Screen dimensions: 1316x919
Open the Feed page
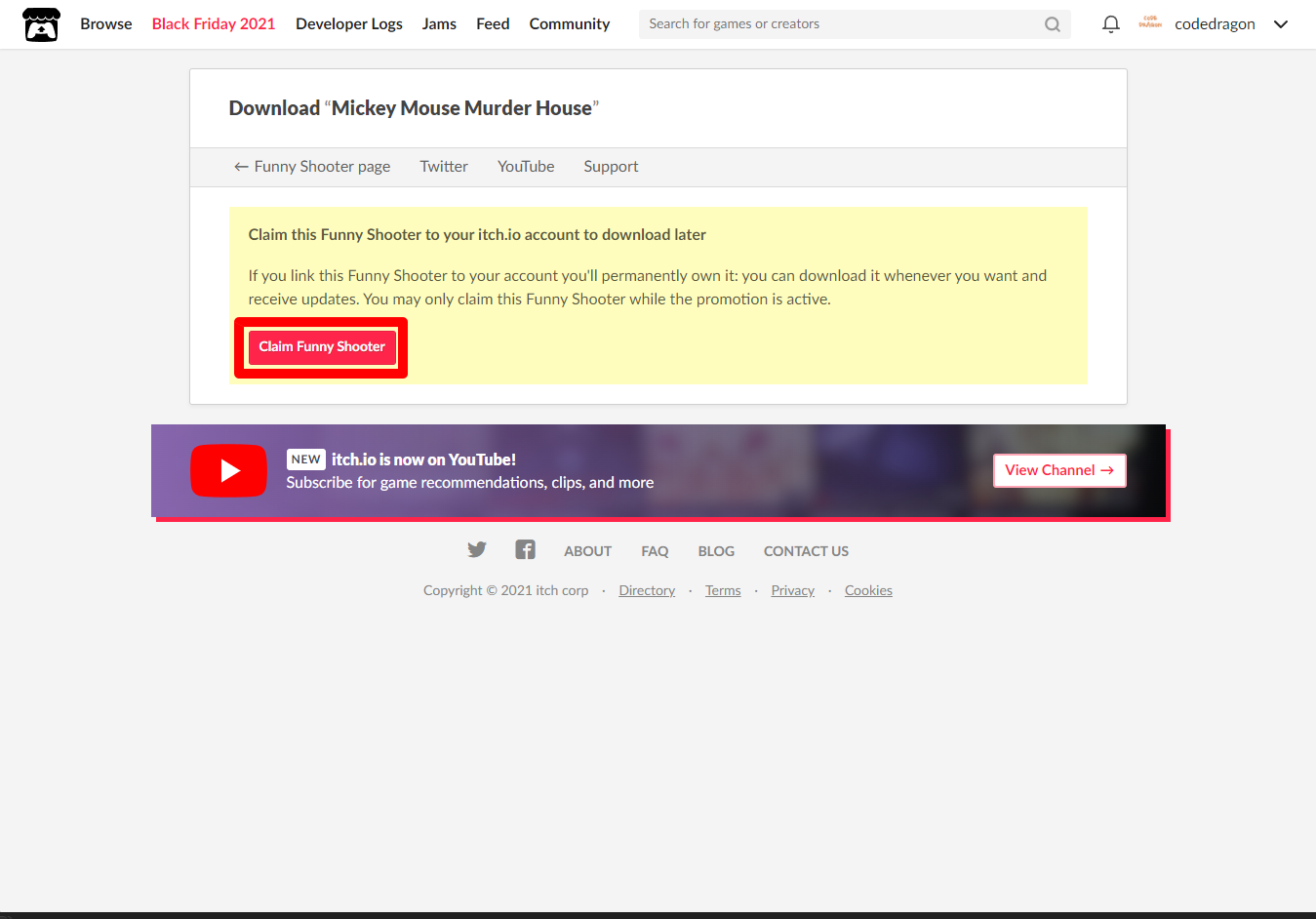pos(493,23)
